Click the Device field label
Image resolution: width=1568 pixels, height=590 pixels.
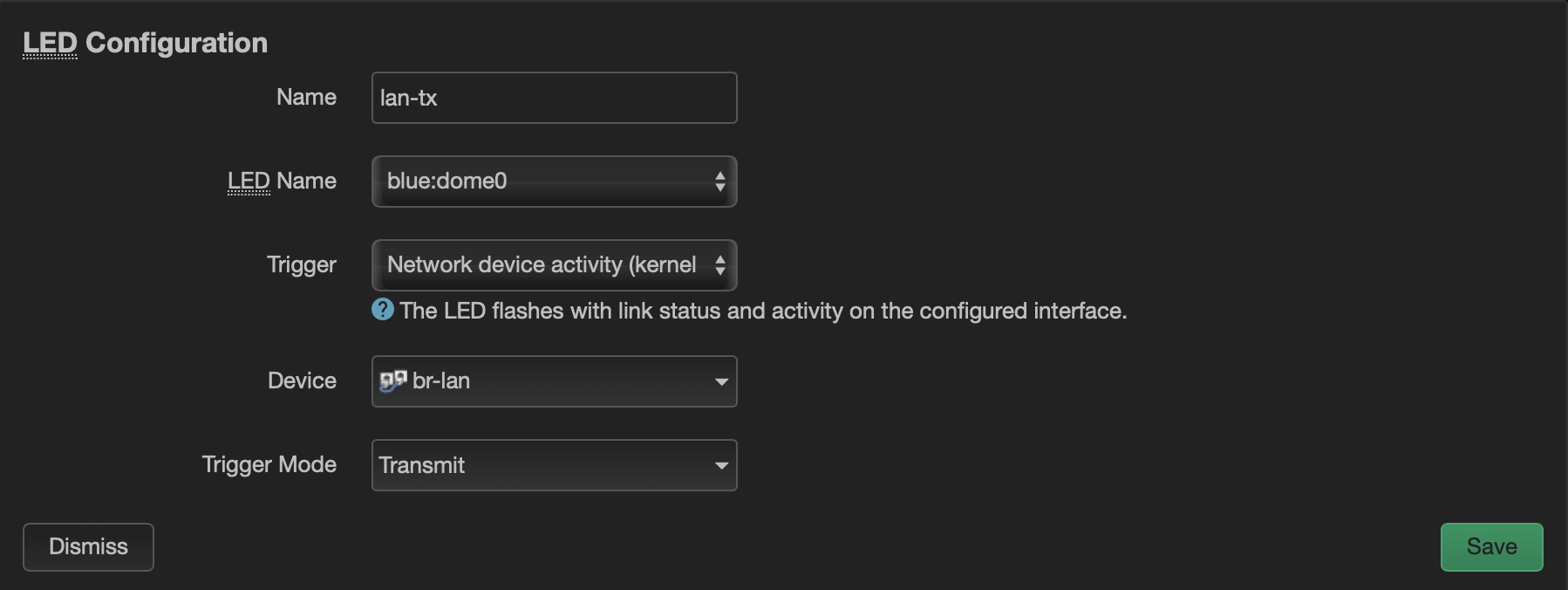(x=302, y=381)
